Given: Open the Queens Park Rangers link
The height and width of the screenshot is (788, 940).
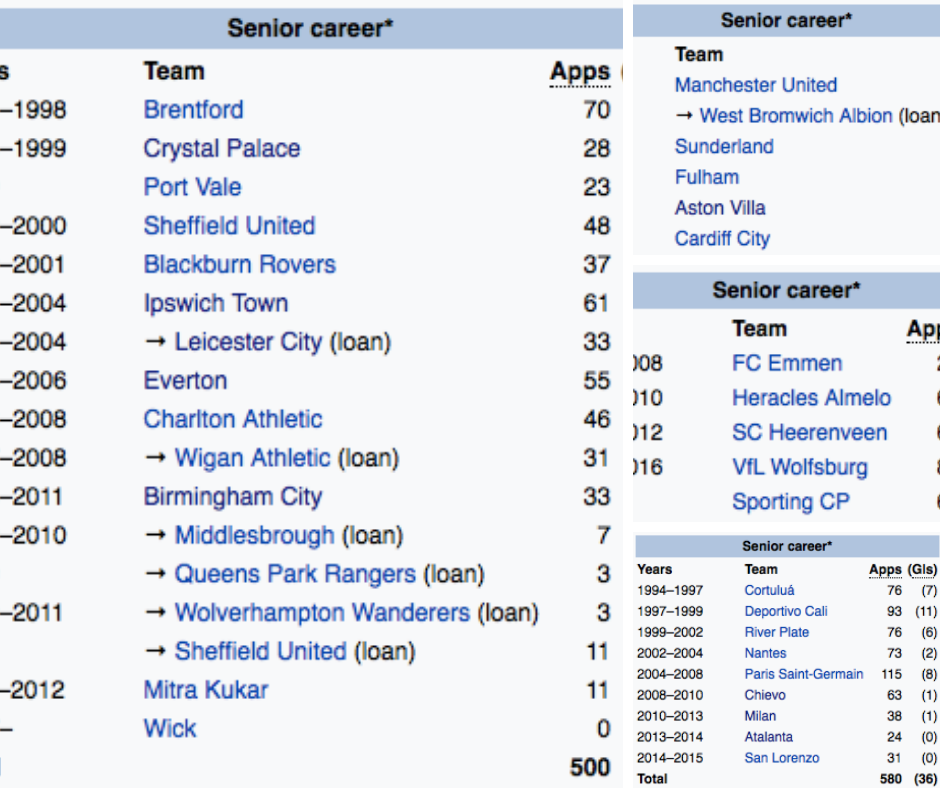Looking at the screenshot, I should [x=295, y=574].
